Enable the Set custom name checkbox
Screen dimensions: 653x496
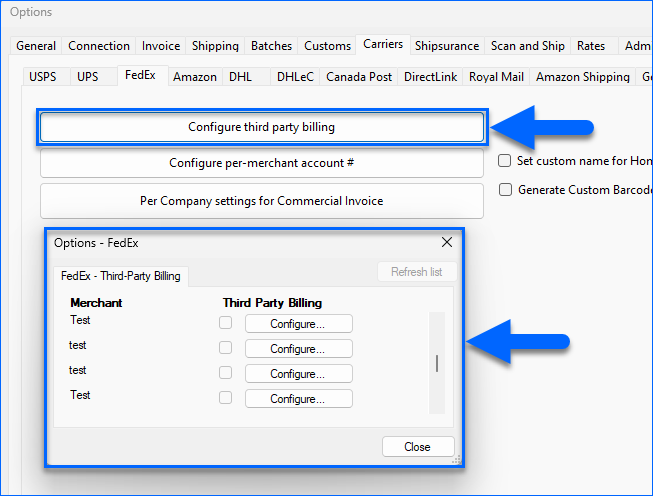click(x=504, y=161)
